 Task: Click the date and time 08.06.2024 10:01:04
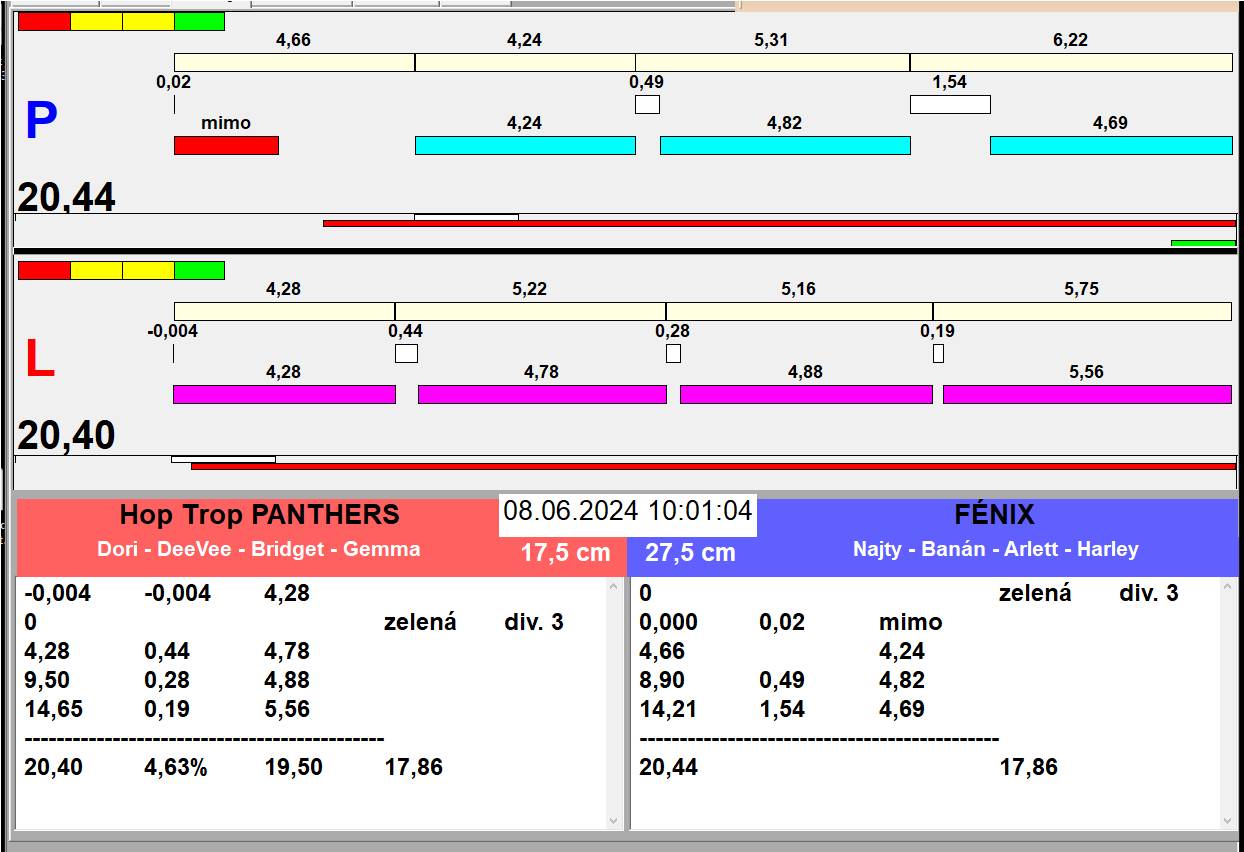[628, 511]
